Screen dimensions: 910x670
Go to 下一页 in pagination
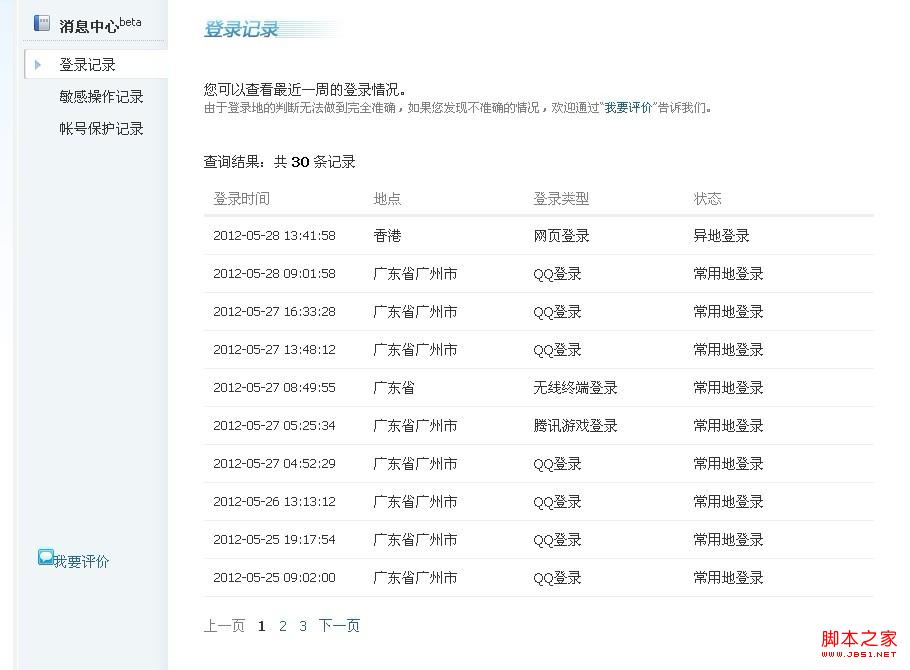pos(340,625)
